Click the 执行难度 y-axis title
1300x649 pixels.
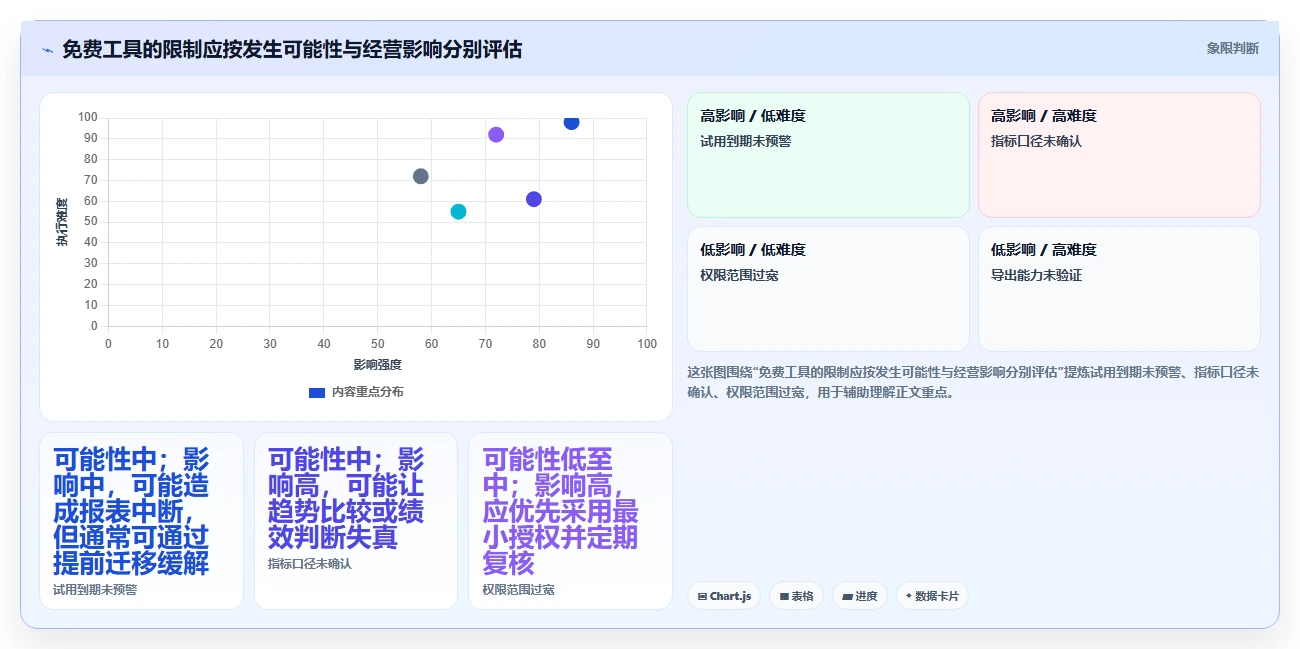[62, 222]
